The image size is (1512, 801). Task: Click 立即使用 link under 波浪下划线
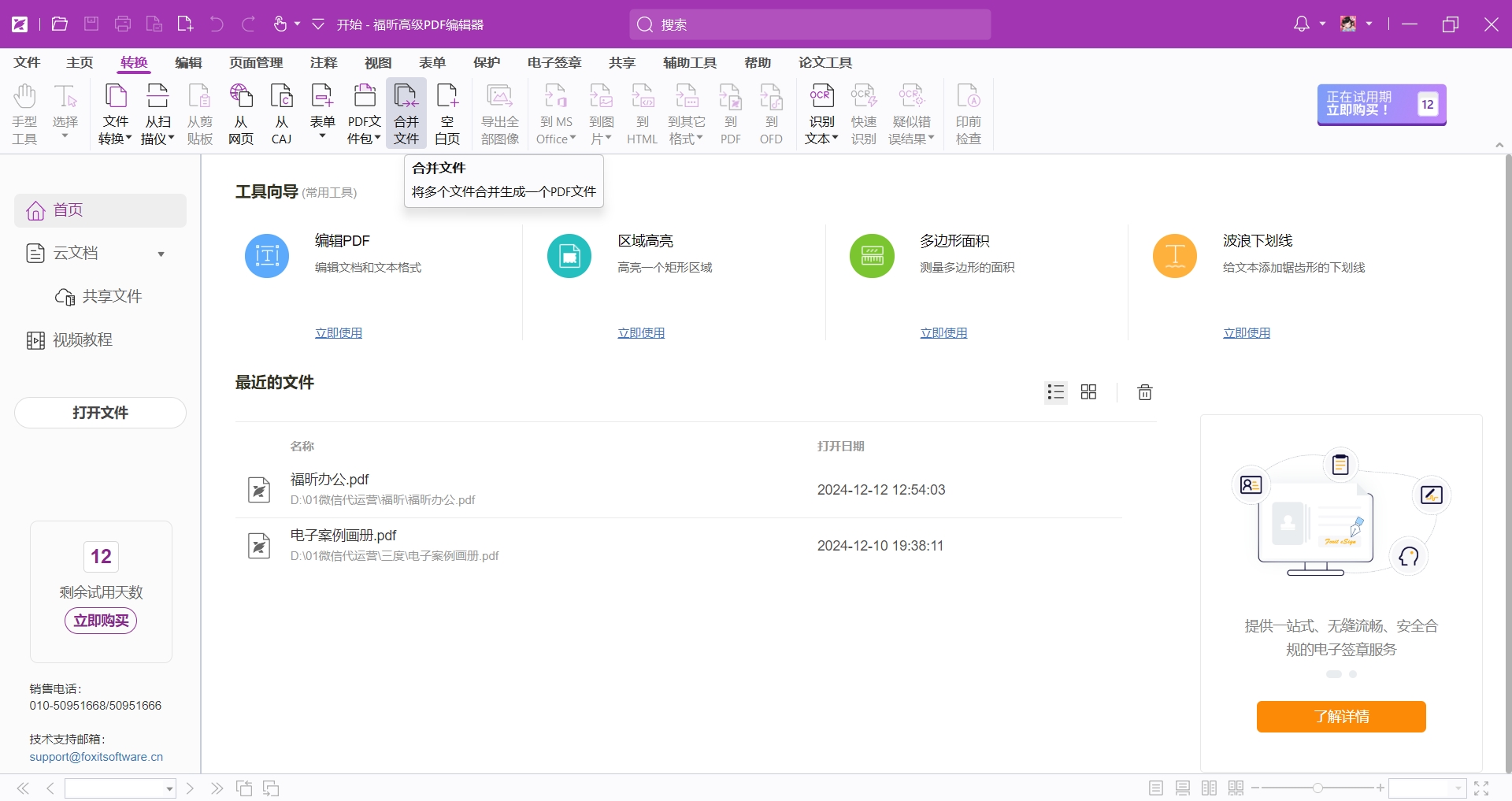[1247, 333]
